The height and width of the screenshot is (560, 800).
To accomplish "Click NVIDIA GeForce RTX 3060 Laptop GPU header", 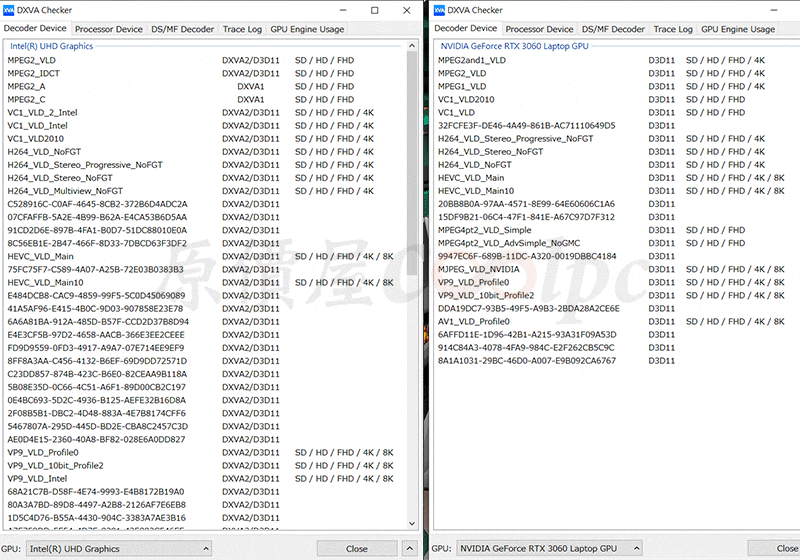I will [514, 46].
